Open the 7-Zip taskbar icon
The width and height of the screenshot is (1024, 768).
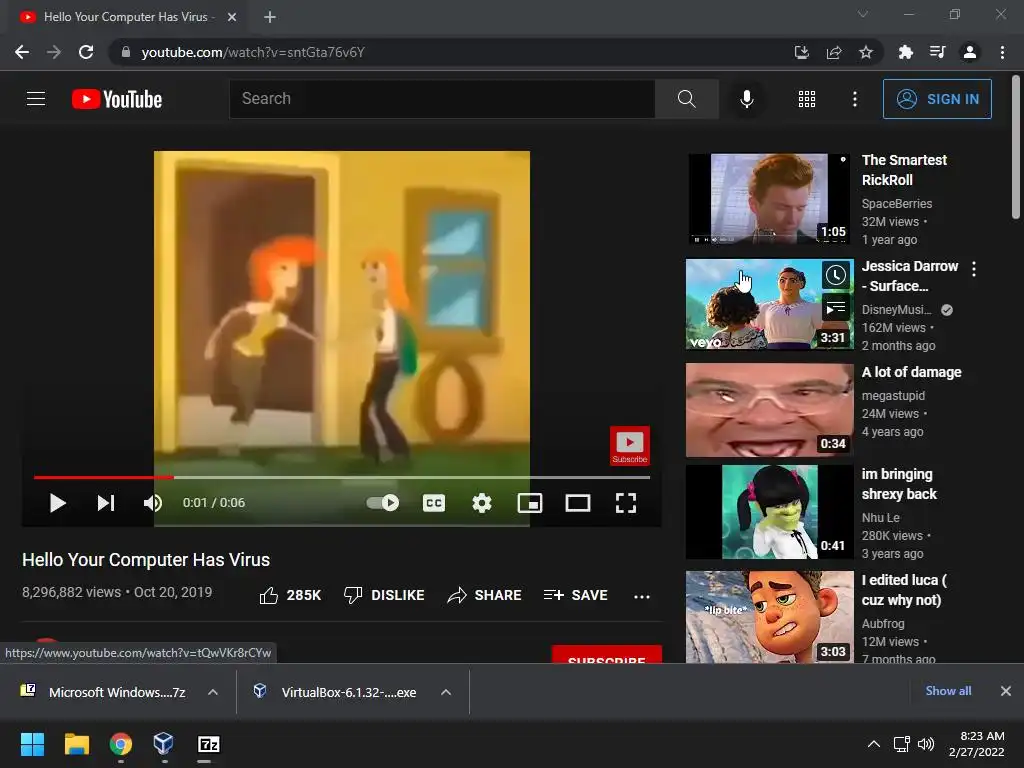(x=208, y=744)
